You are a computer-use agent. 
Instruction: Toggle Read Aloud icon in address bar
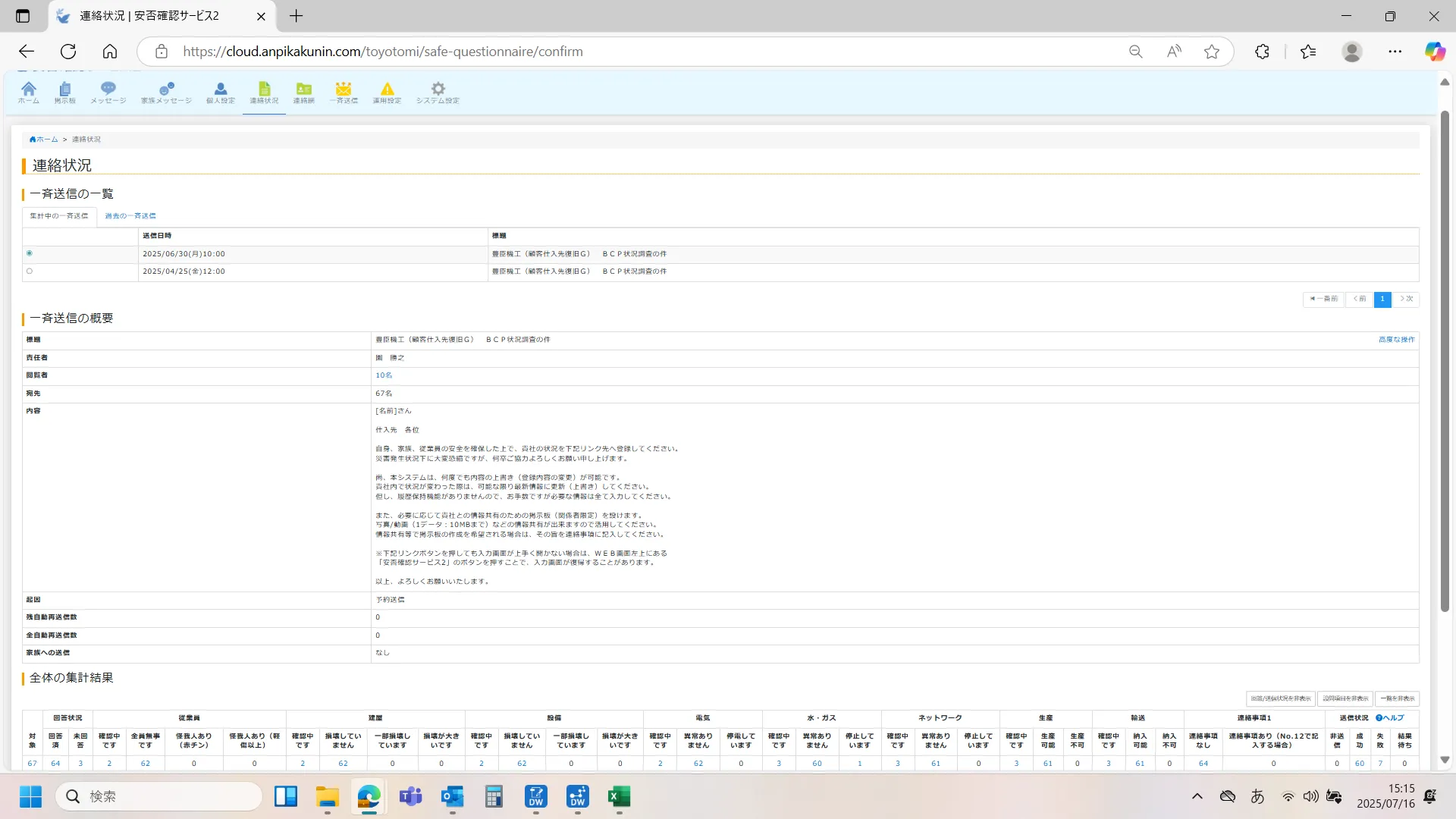(1174, 52)
